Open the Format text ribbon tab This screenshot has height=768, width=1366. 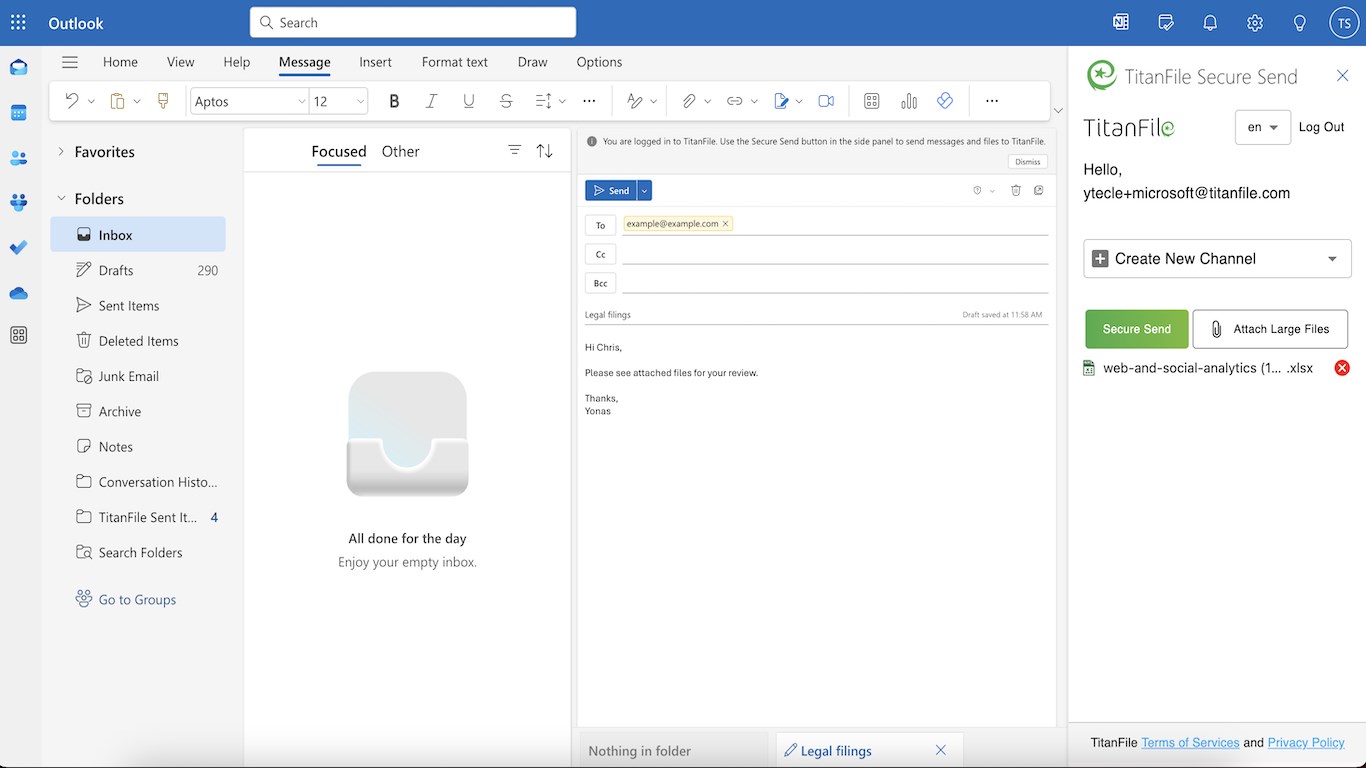(x=455, y=62)
